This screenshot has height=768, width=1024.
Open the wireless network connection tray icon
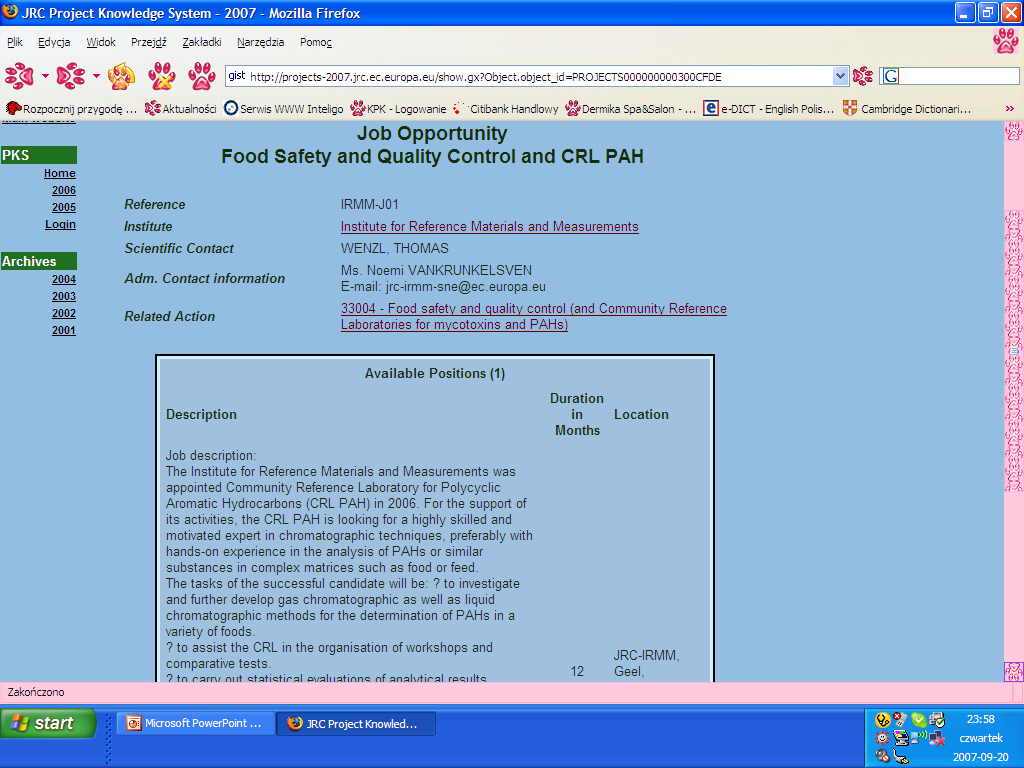tap(919, 738)
